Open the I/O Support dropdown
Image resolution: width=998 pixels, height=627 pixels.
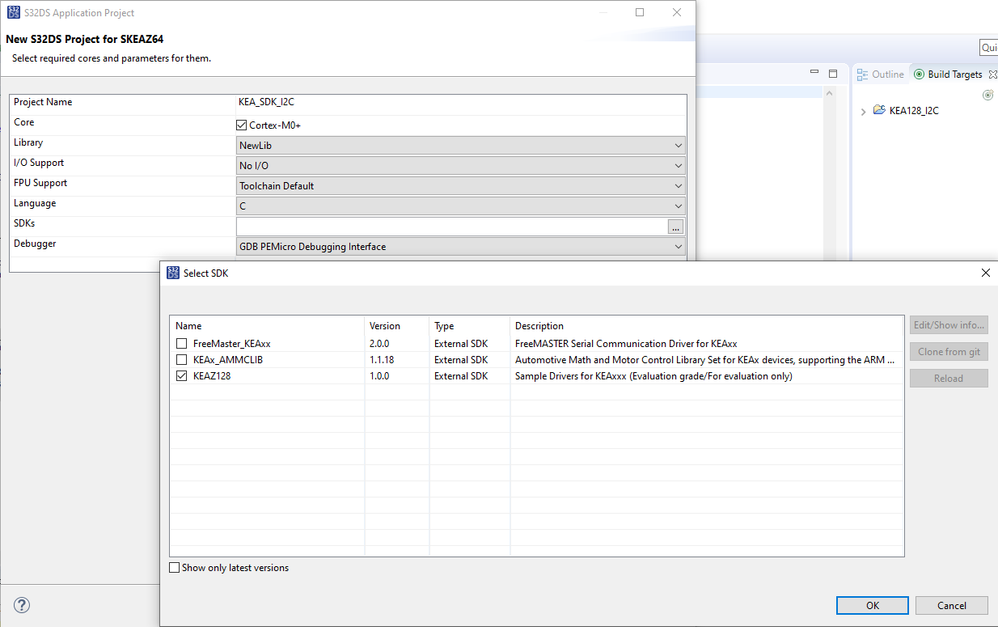pos(460,166)
